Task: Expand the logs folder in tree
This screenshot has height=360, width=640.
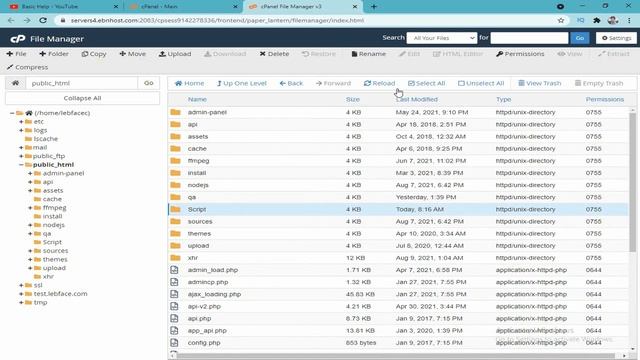Action: 21,130
